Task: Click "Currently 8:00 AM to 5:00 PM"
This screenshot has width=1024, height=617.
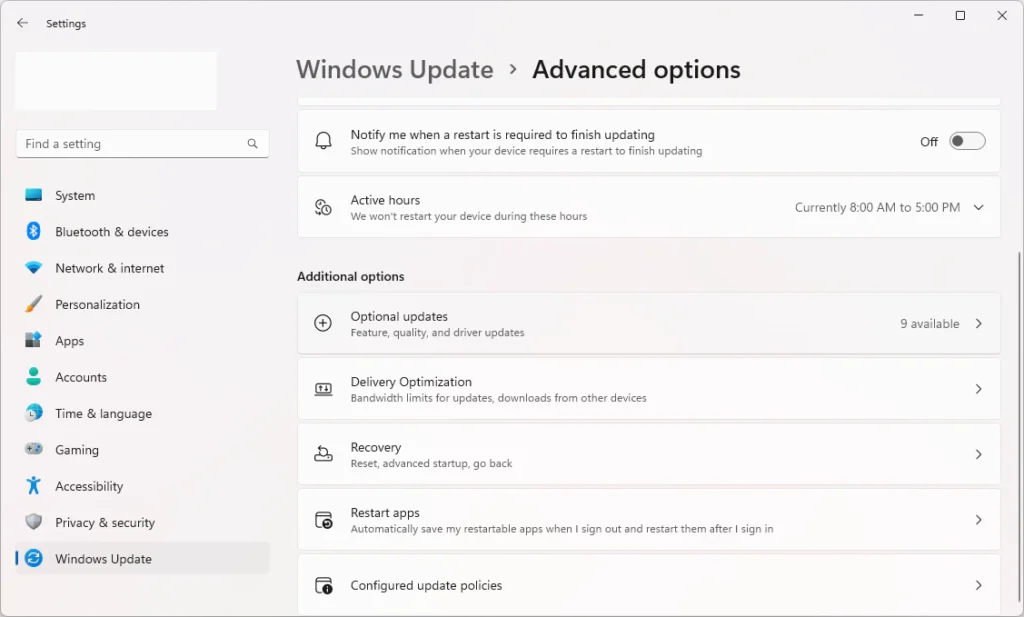Action: pos(877,207)
